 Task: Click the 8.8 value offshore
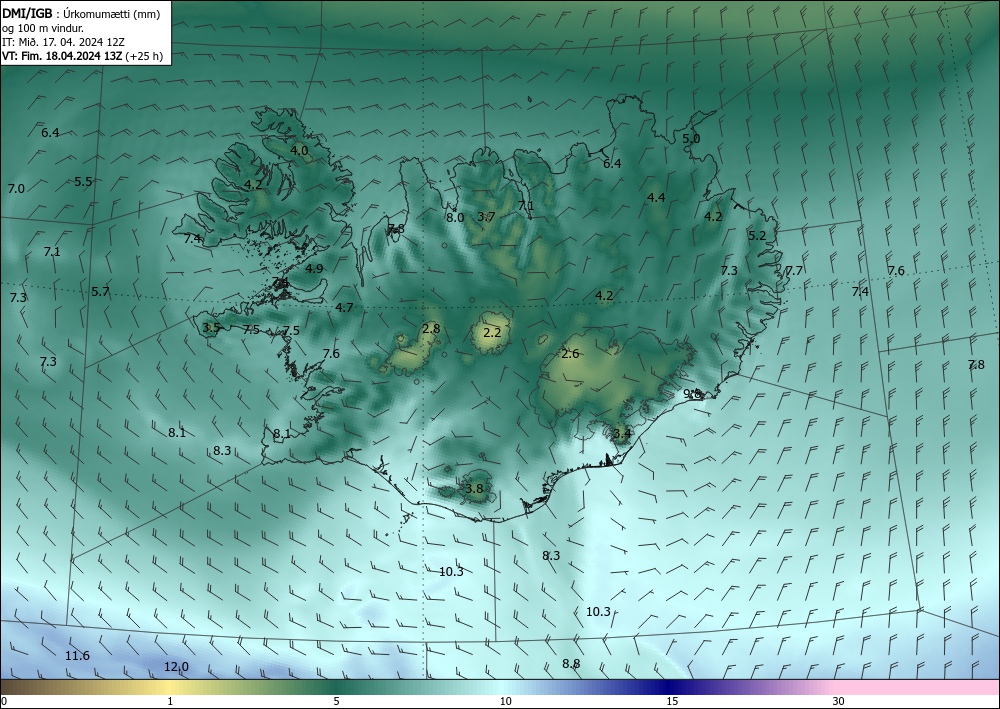click(x=571, y=664)
